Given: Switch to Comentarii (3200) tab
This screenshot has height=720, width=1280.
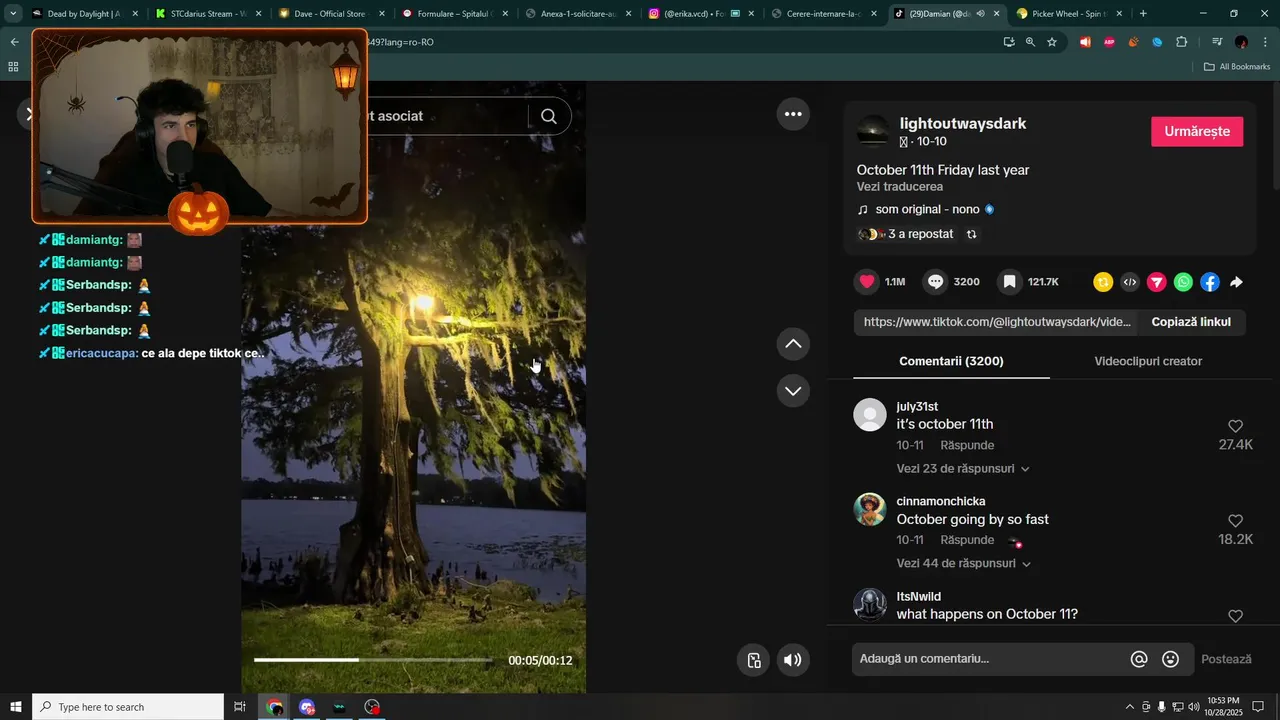Looking at the screenshot, I should pyautogui.click(x=951, y=361).
